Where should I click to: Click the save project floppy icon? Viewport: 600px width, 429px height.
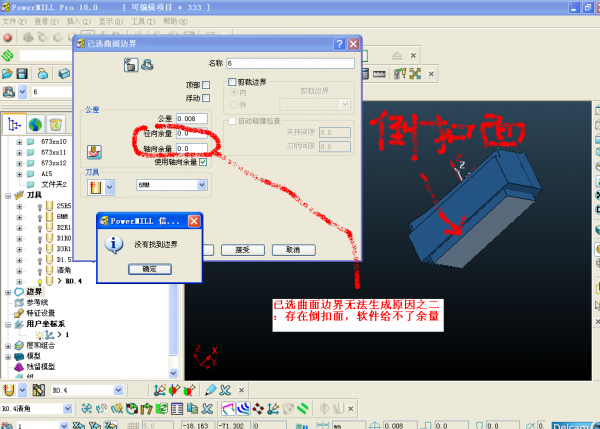[22, 73]
